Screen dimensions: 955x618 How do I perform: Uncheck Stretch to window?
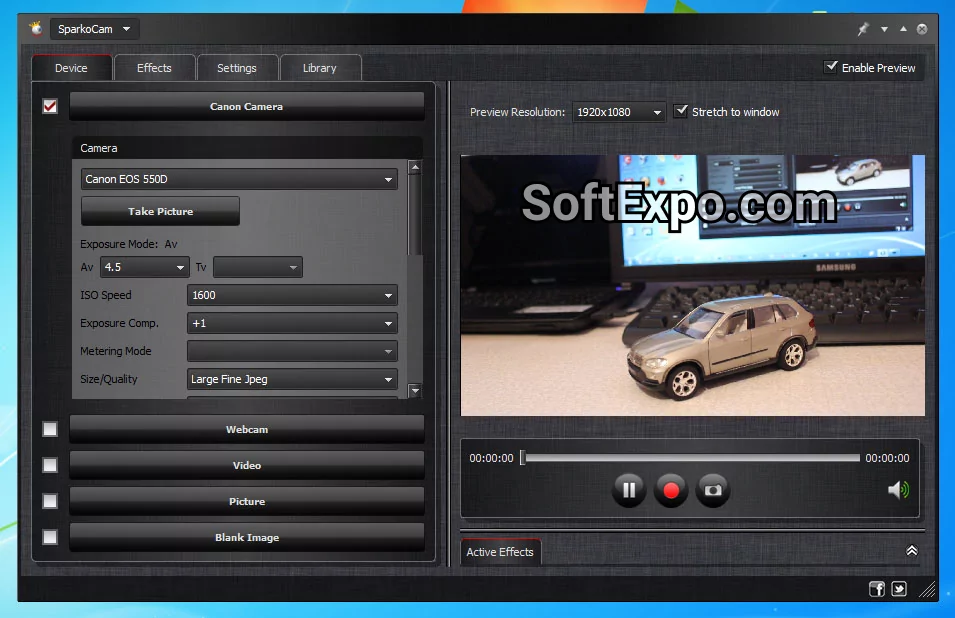(x=681, y=111)
